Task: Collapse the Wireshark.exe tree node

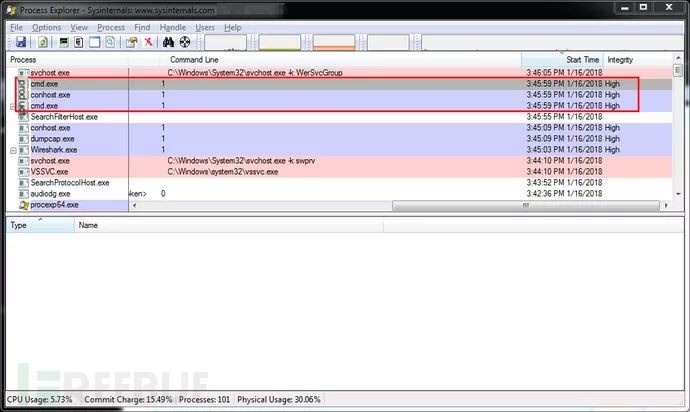Action: [13, 151]
